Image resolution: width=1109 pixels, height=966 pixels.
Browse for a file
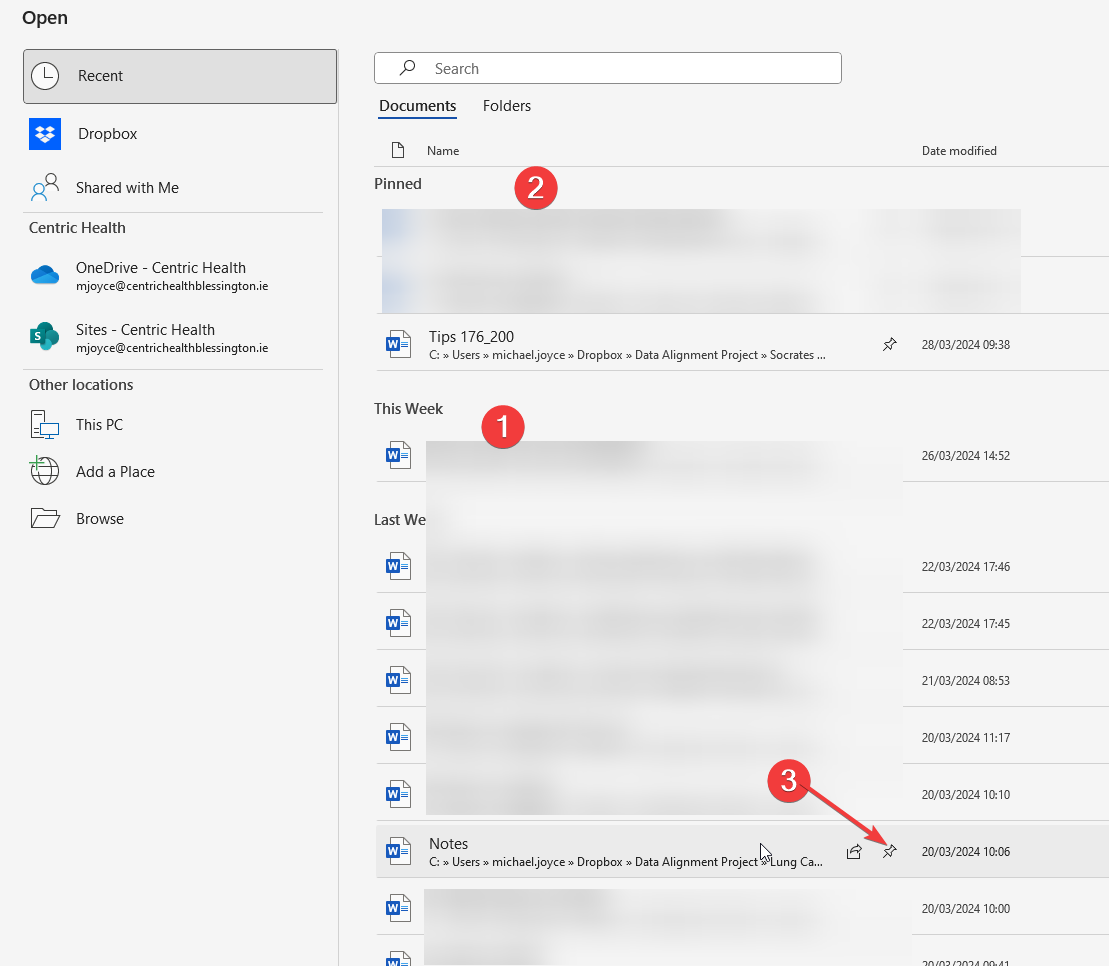pyautogui.click(x=99, y=519)
